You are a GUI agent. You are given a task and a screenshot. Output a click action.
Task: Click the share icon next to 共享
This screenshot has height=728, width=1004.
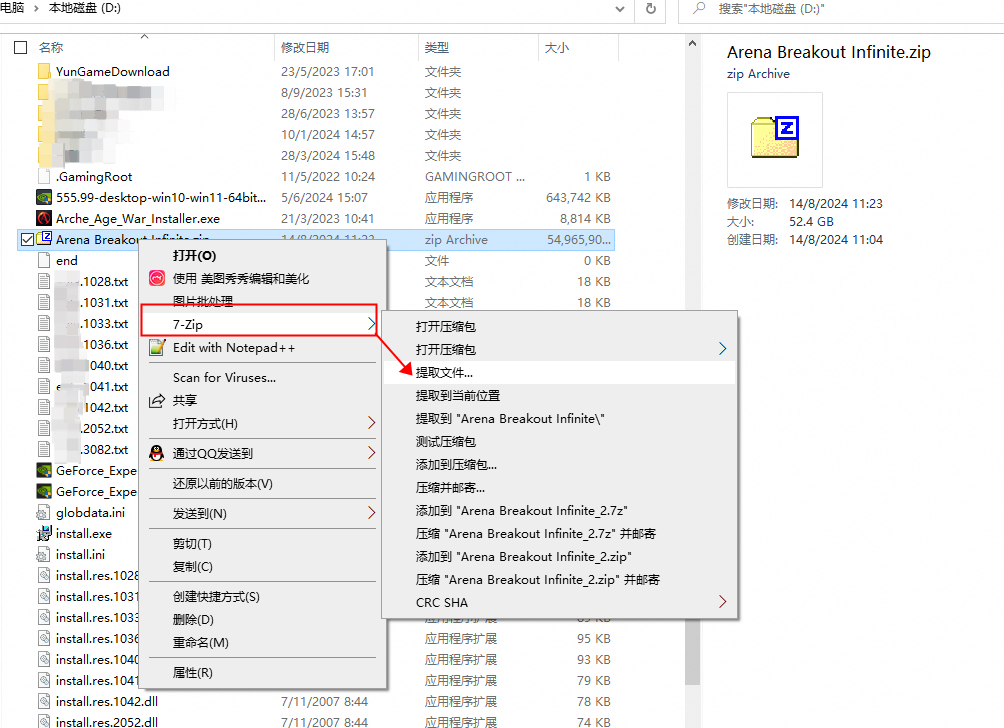click(157, 399)
